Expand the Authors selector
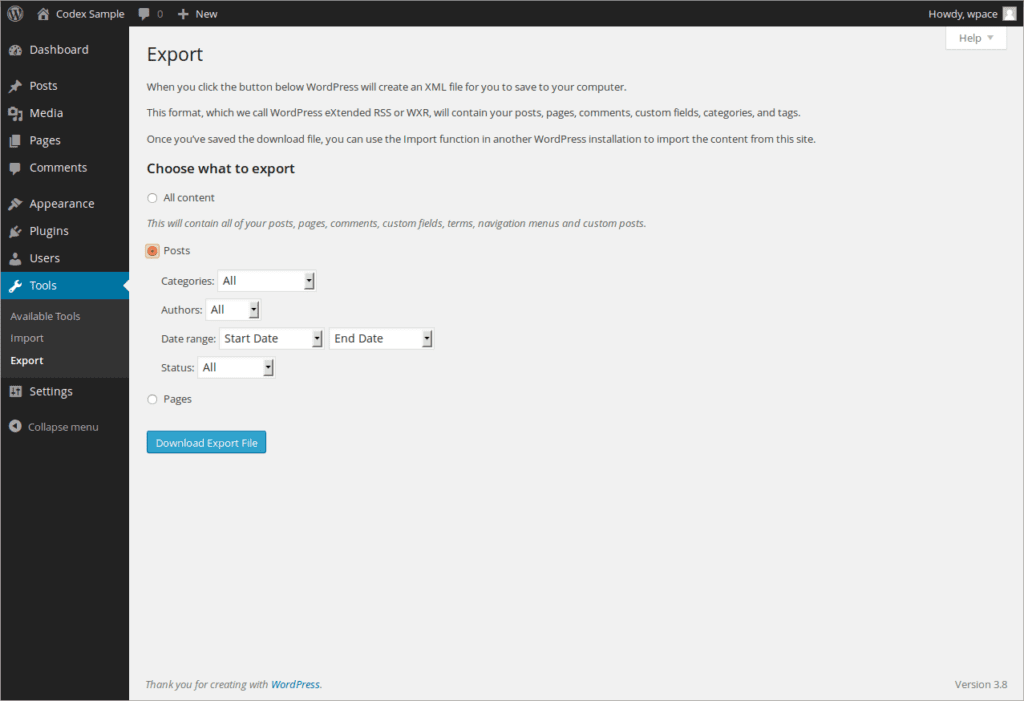The image size is (1024, 701). point(232,309)
